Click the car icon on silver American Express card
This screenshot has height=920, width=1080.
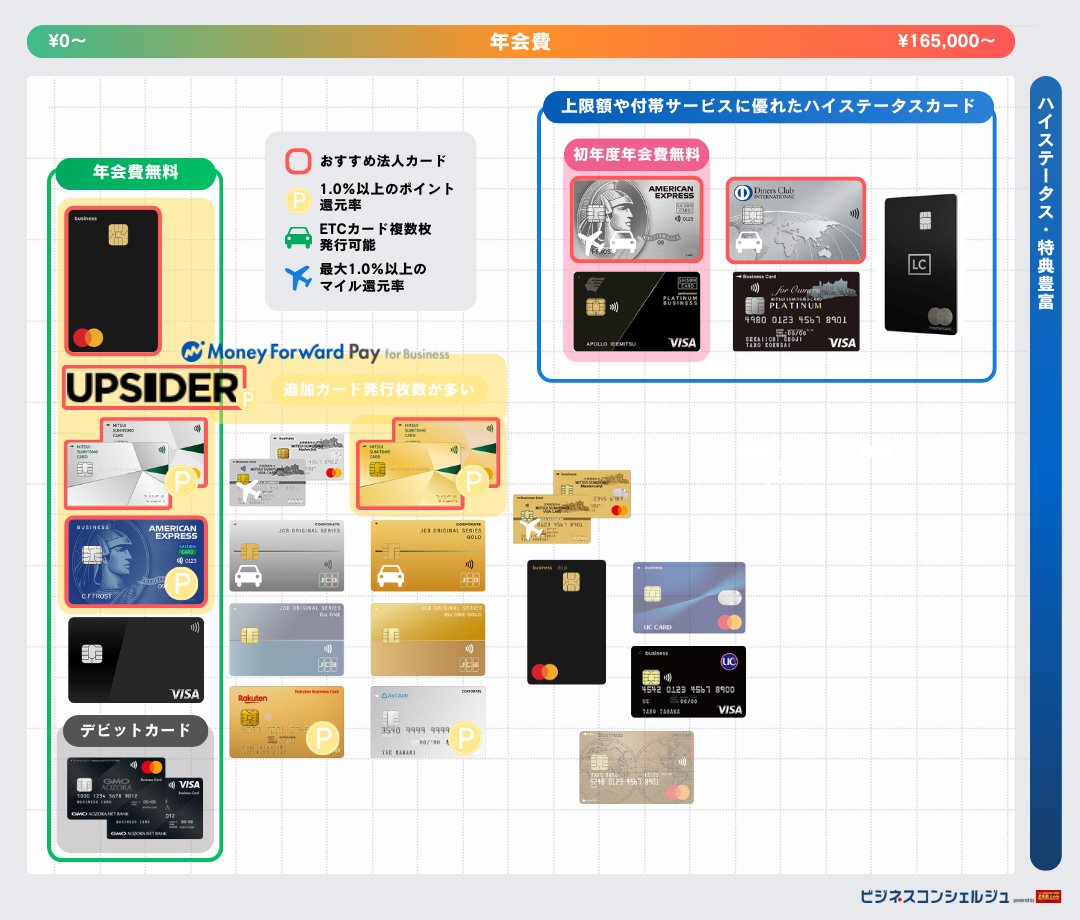pyautogui.click(x=622, y=241)
